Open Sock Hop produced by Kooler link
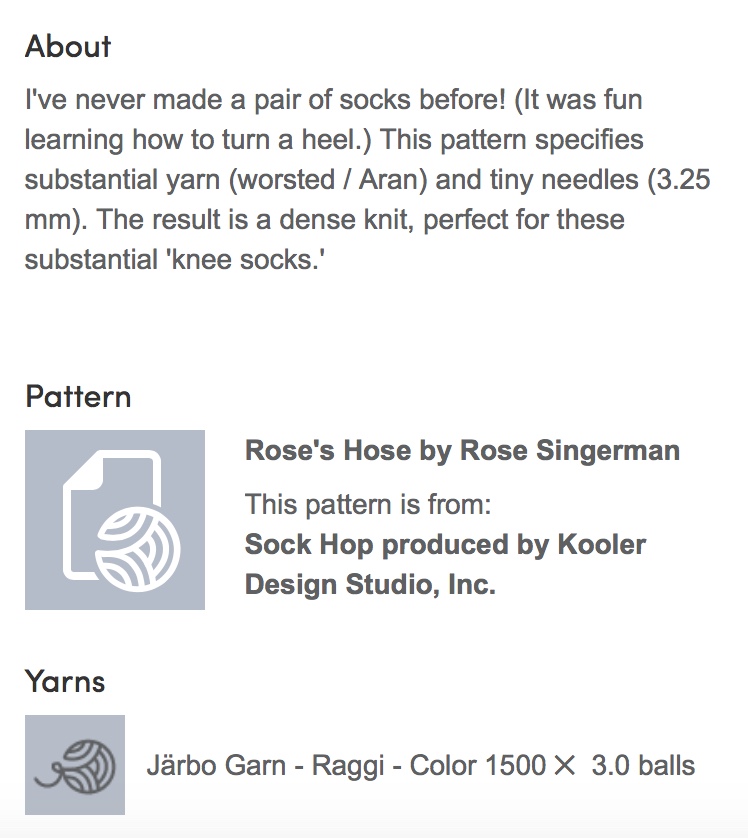The image size is (748, 838). [445, 545]
